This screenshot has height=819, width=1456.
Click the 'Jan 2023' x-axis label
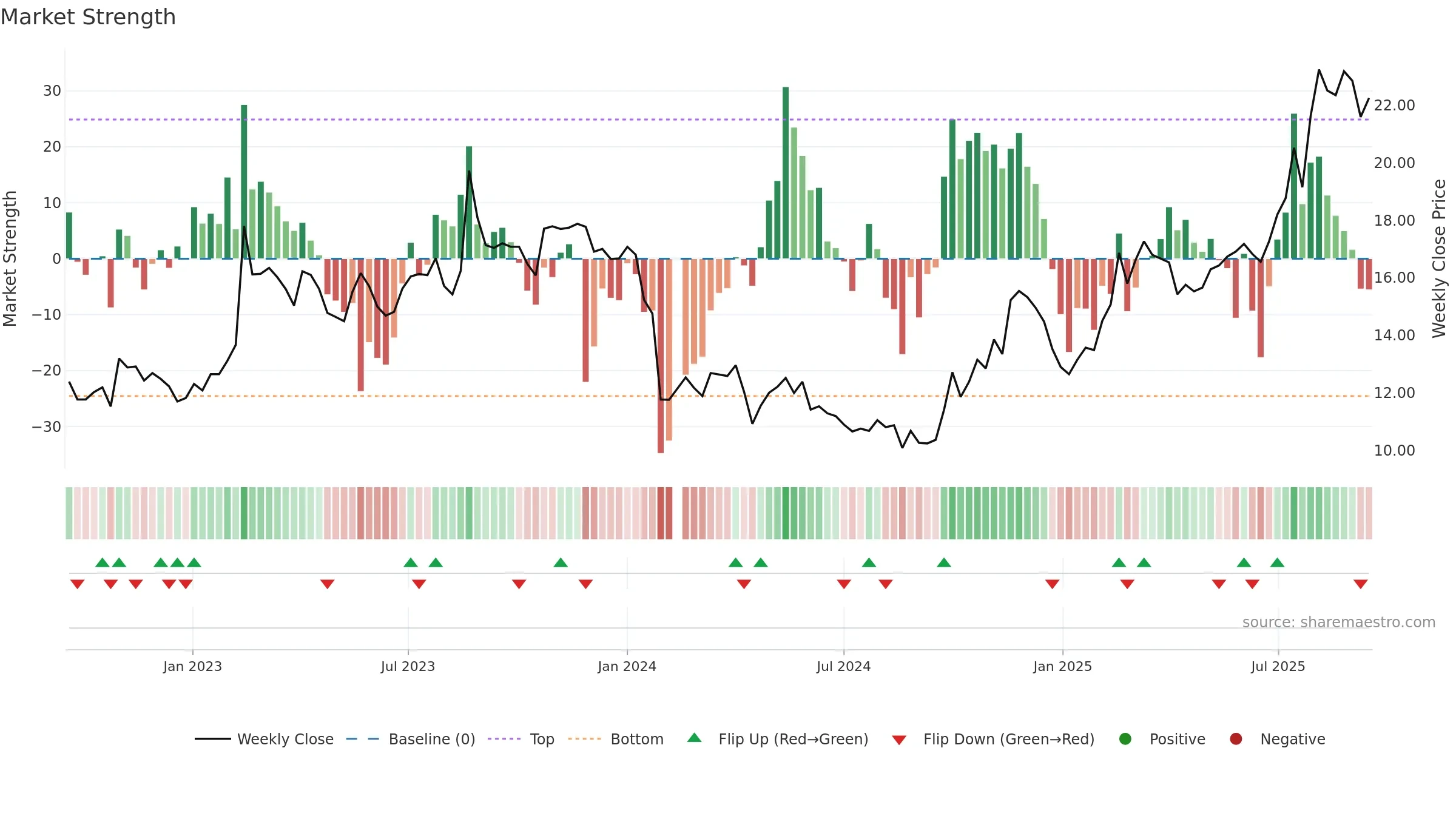[x=192, y=666]
